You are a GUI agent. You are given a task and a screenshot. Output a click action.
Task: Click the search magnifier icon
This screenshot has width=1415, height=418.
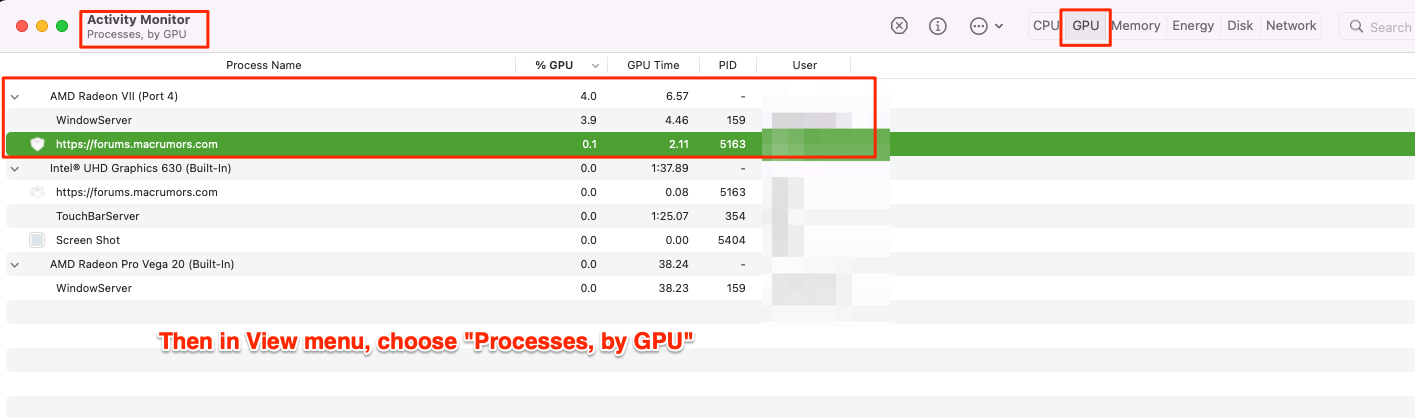[1357, 27]
